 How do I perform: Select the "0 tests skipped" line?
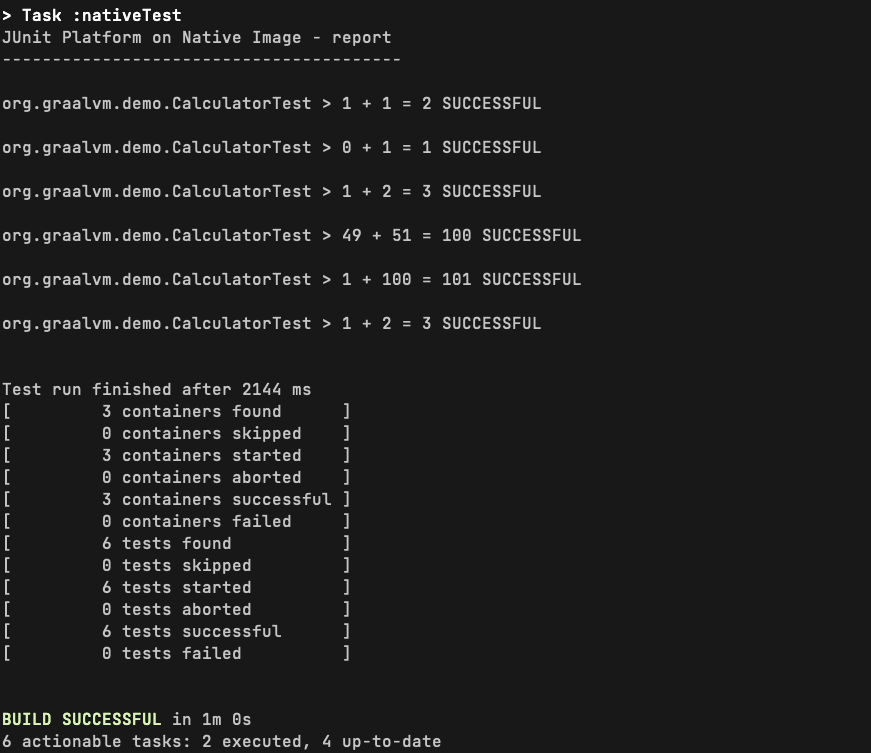[x=176, y=565]
